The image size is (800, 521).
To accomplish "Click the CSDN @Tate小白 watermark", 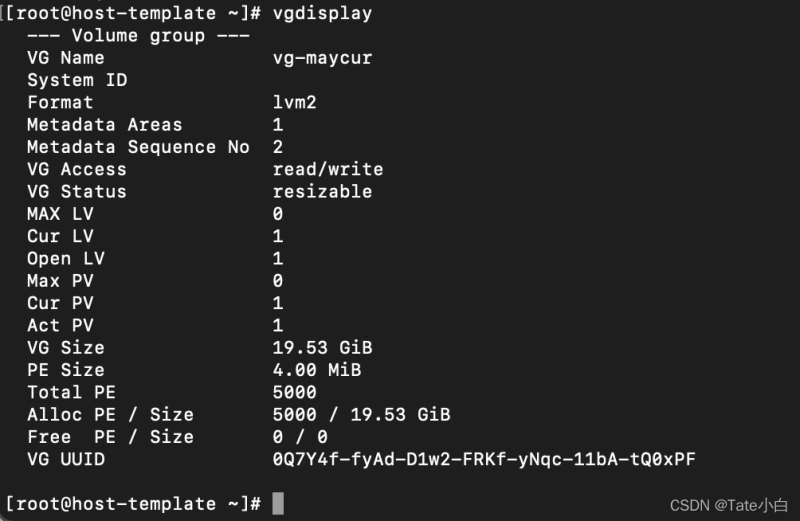I will click(716, 505).
